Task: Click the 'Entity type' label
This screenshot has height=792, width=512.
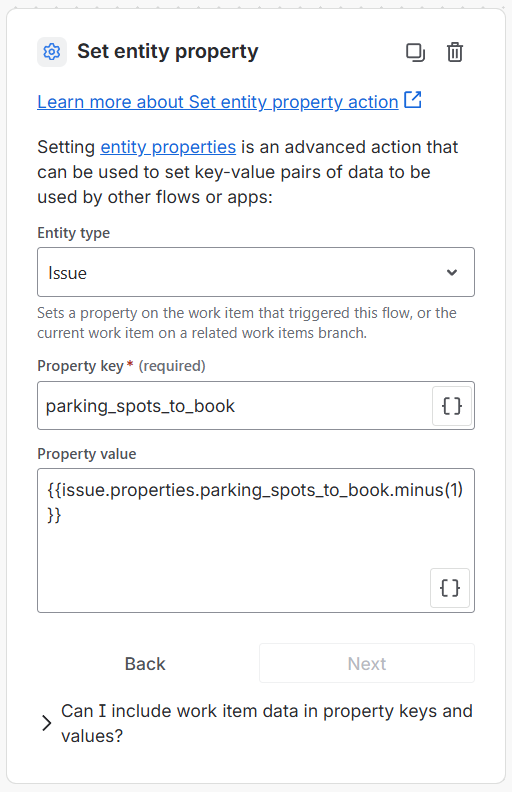Action: [73, 233]
